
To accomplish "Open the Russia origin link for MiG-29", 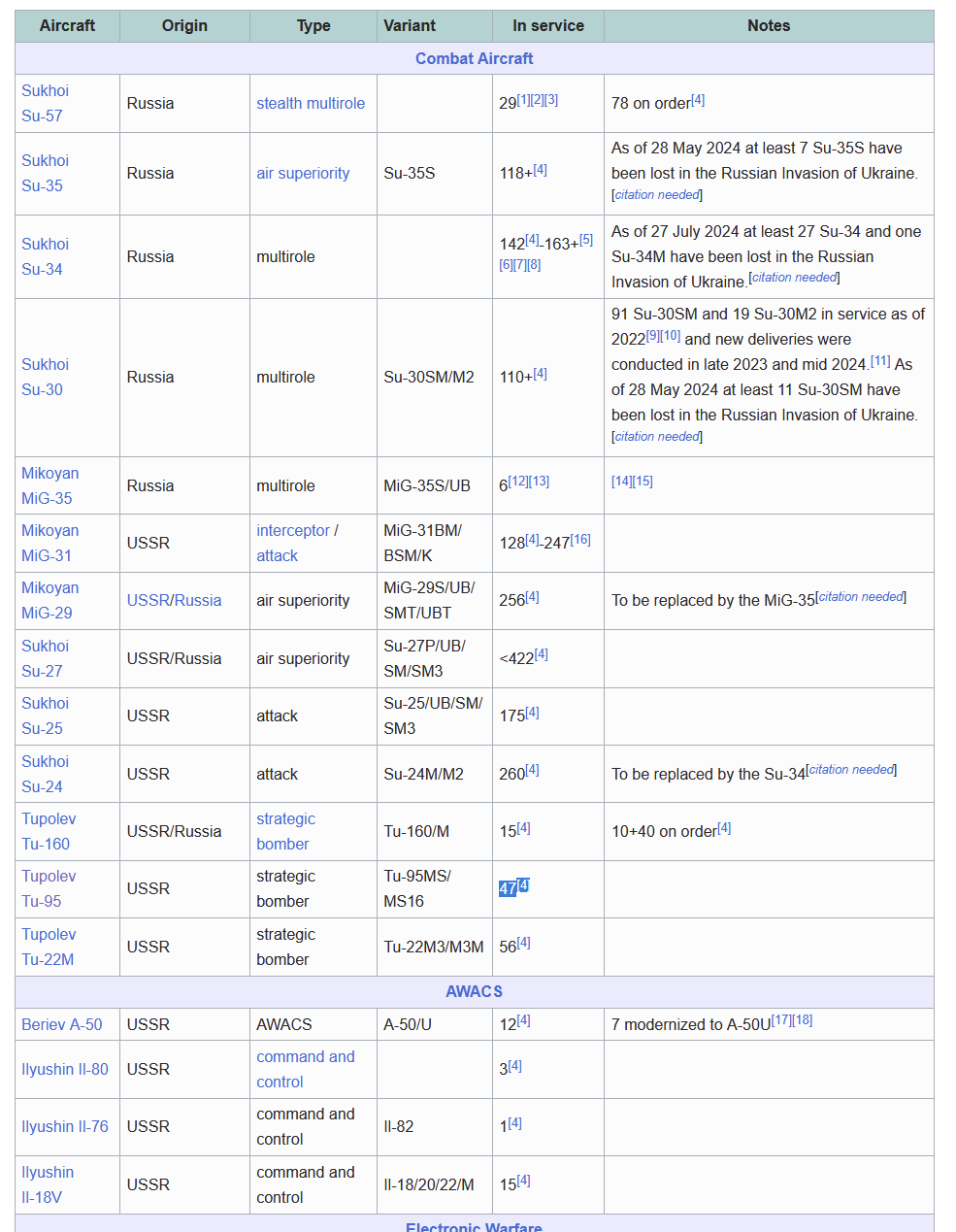I will tap(198, 600).
